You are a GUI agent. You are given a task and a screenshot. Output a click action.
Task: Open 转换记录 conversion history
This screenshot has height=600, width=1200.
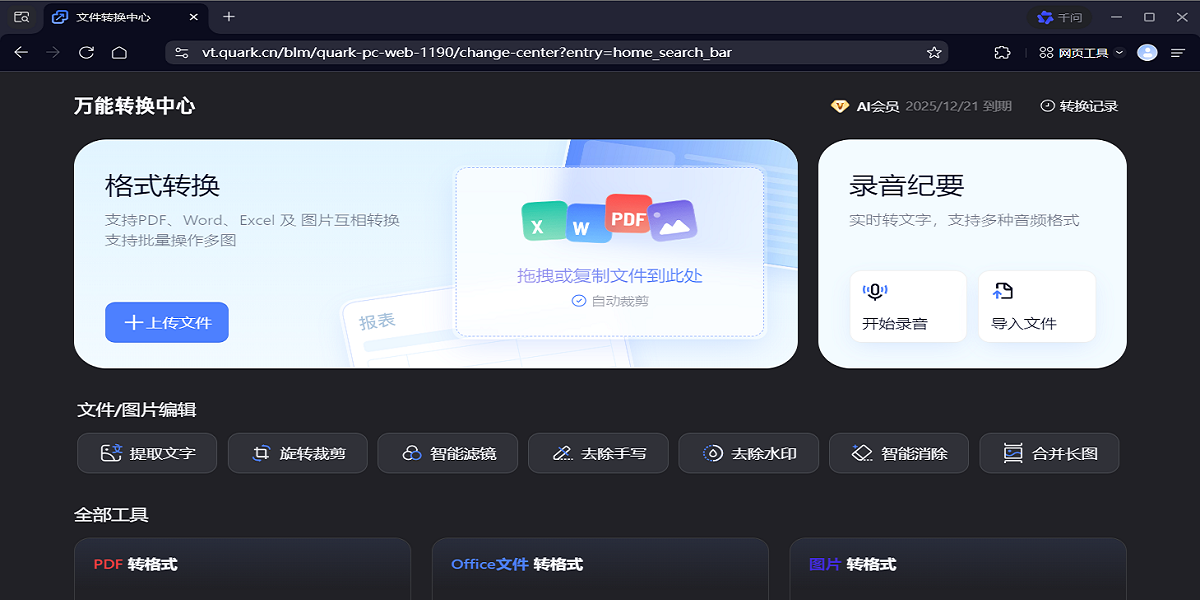(x=1079, y=106)
